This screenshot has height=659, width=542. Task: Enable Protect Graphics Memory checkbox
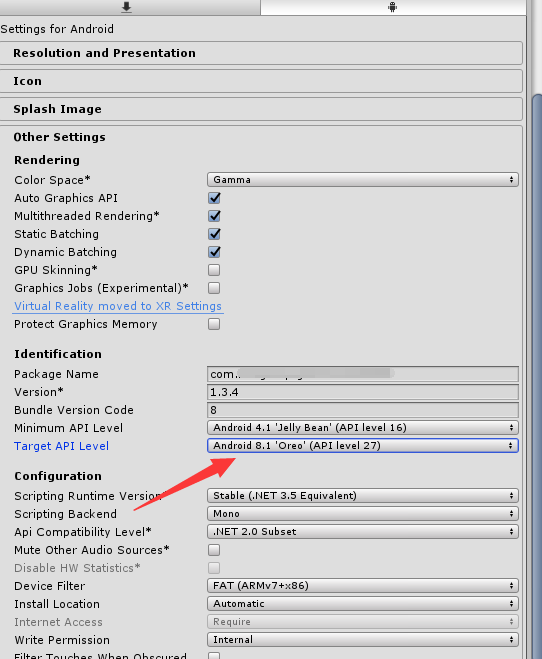pyautogui.click(x=214, y=324)
